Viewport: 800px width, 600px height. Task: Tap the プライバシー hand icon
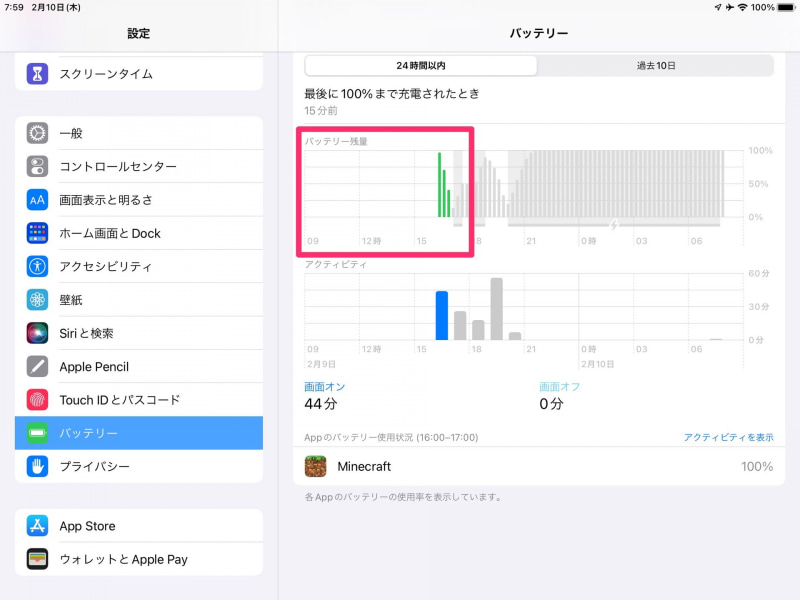coord(37,466)
